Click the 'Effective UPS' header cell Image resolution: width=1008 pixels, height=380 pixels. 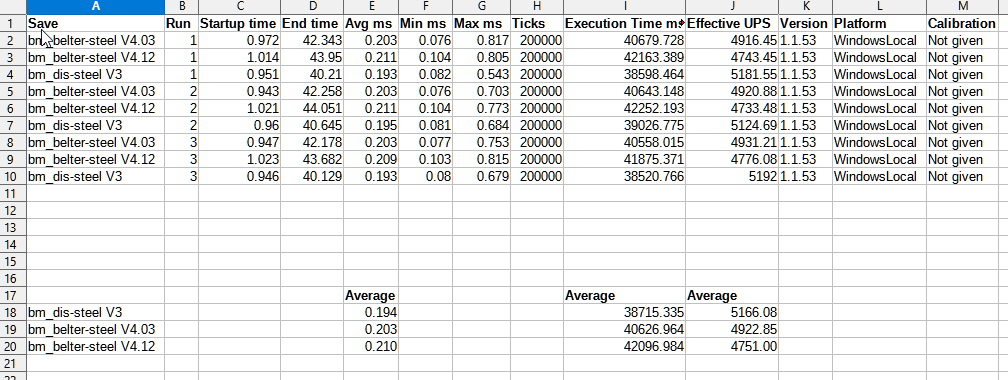pos(732,23)
